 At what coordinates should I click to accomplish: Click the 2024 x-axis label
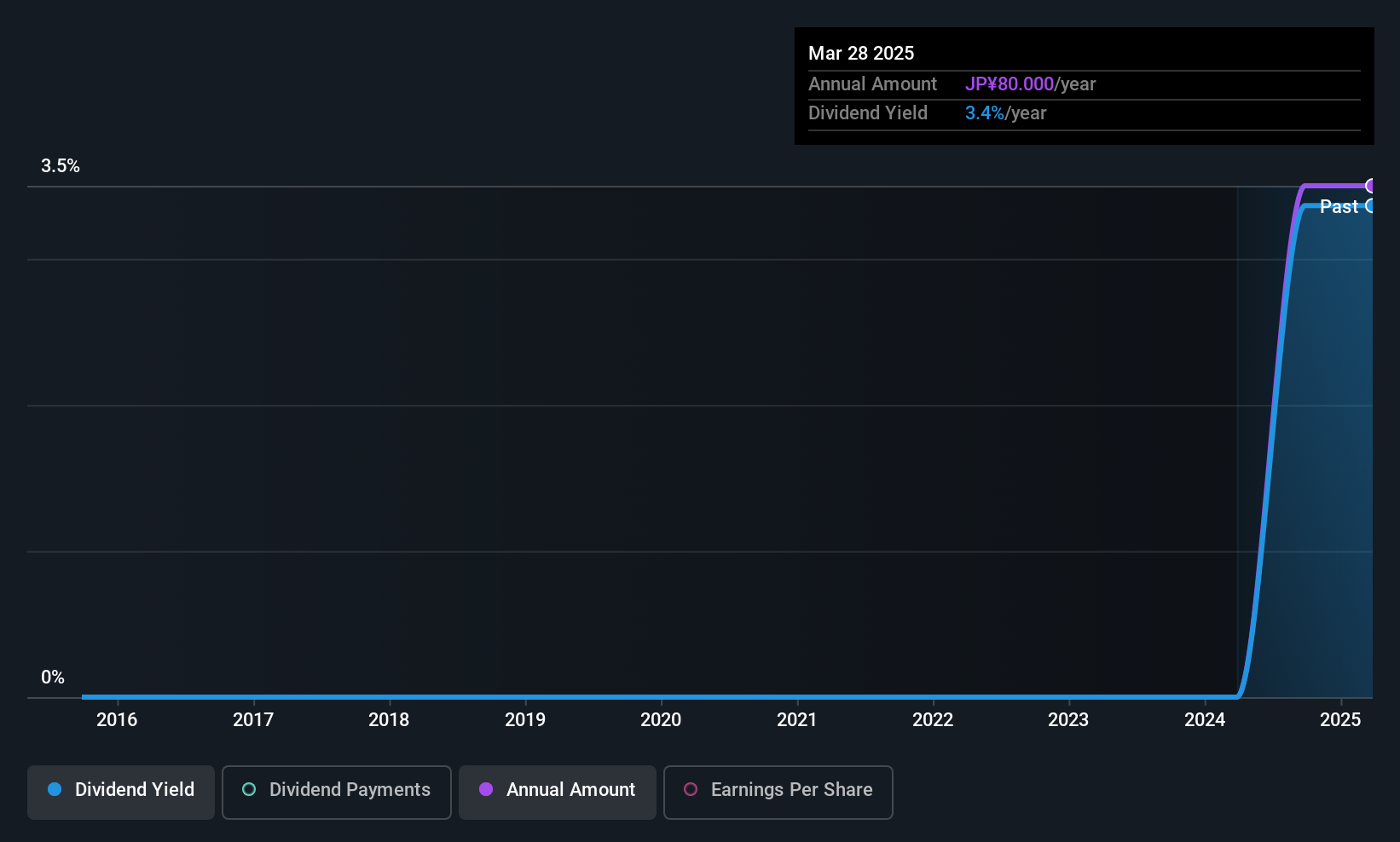pos(1205,719)
